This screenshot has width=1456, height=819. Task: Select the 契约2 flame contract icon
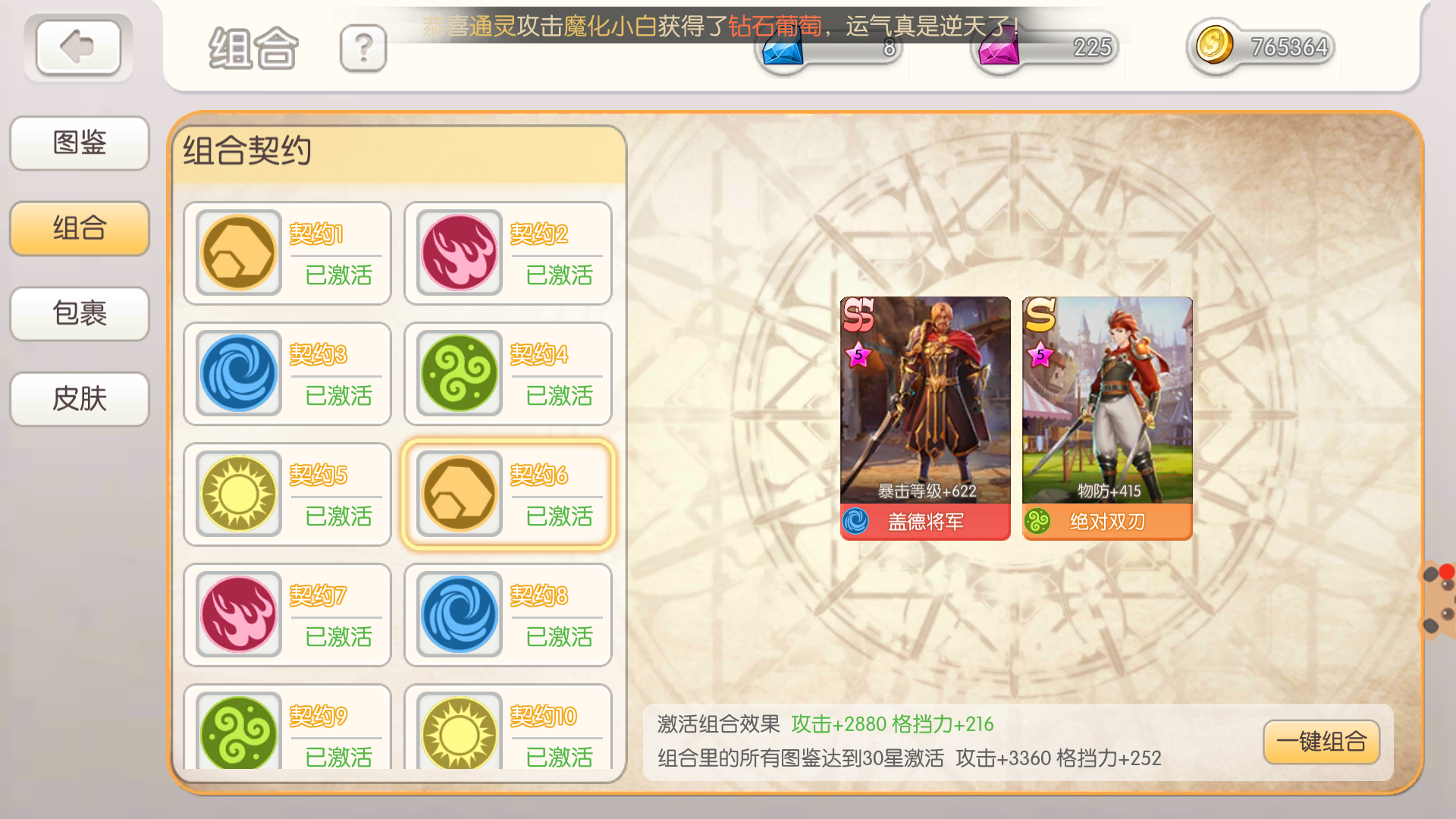(459, 253)
